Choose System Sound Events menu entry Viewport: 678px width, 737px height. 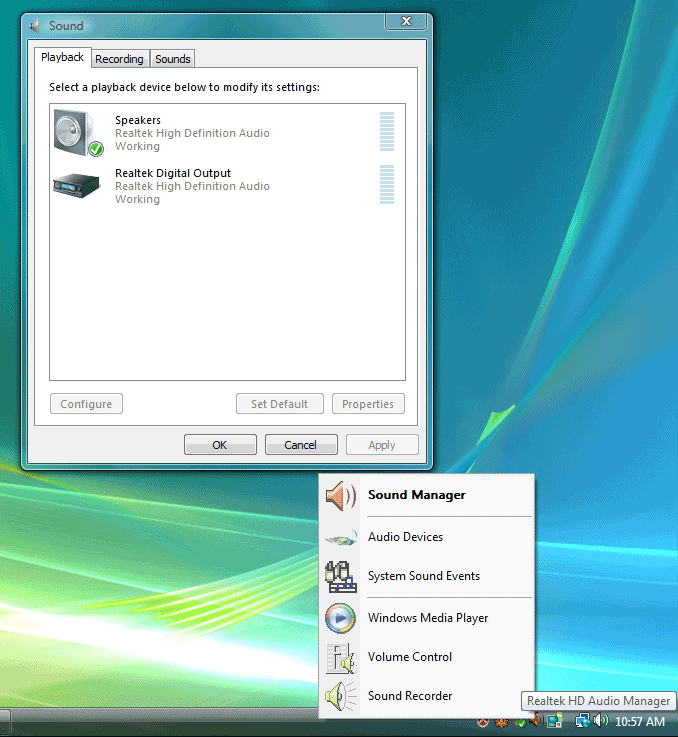pyautogui.click(x=426, y=576)
